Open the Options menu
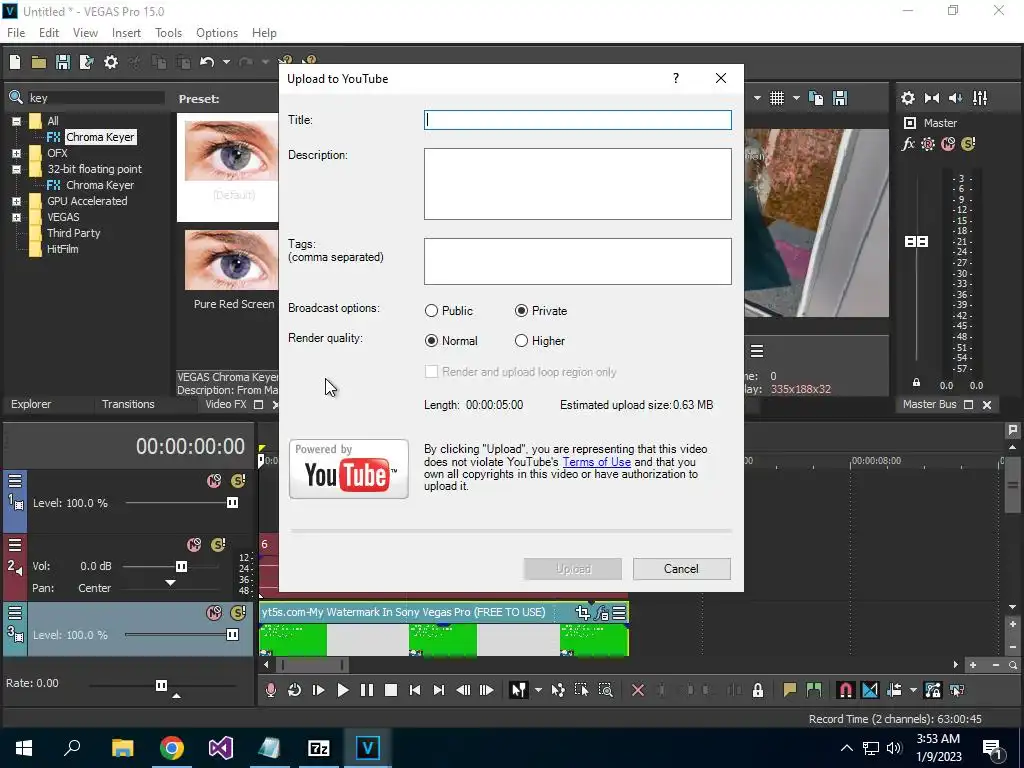This screenshot has width=1024, height=768. coord(217,33)
